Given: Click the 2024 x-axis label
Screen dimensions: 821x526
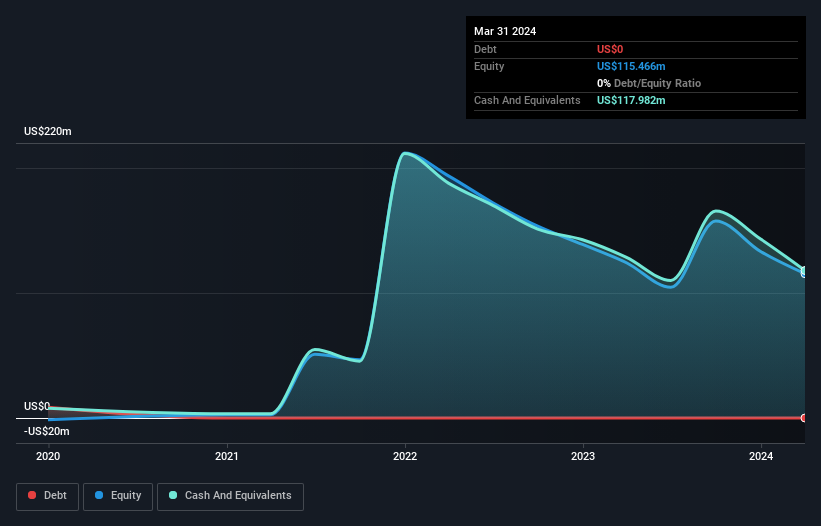Looking at the screenshot, I should pos(761,456).
